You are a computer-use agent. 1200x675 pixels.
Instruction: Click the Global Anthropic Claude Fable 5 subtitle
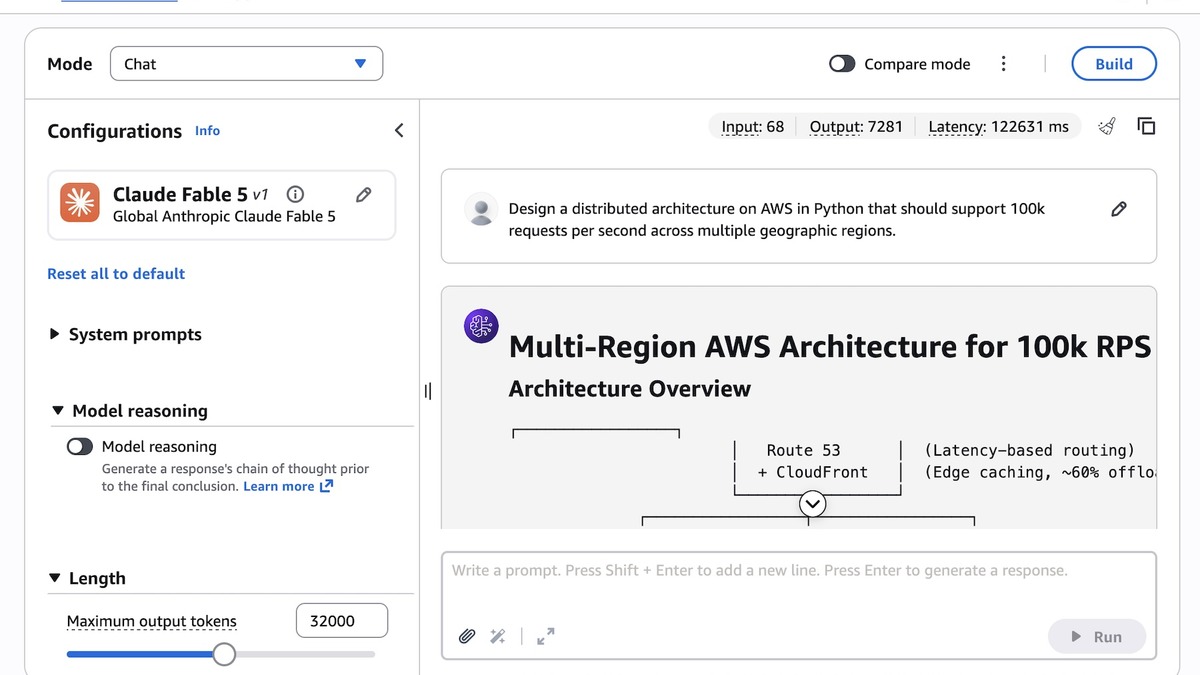pos(224,216)
